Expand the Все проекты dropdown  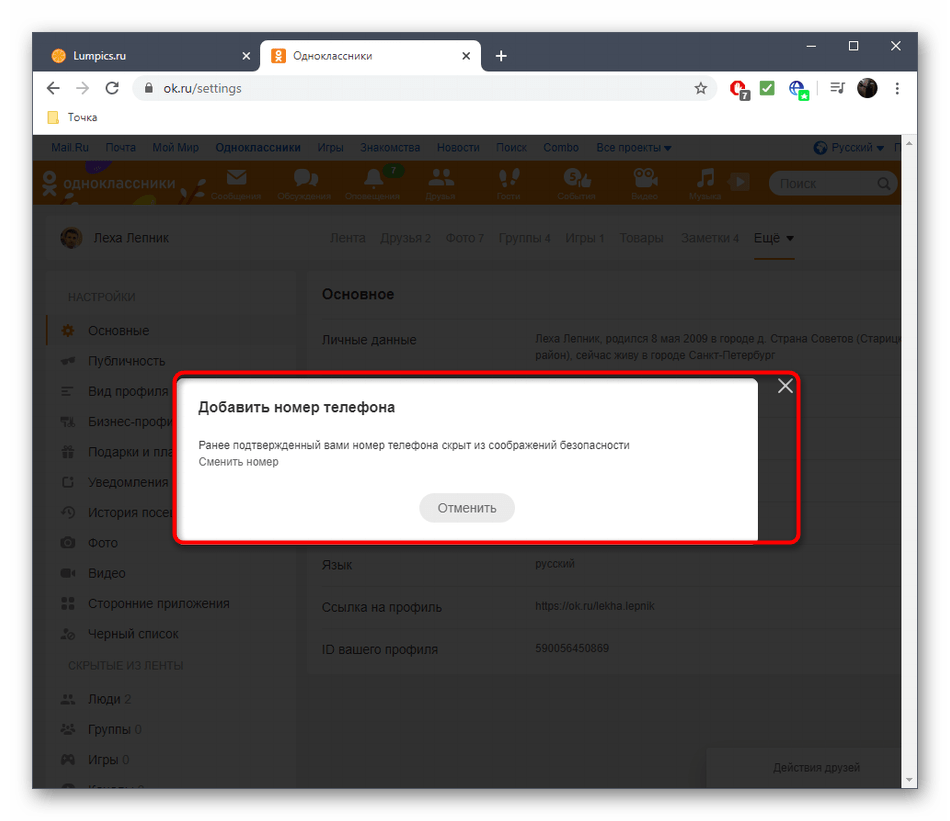633,147
